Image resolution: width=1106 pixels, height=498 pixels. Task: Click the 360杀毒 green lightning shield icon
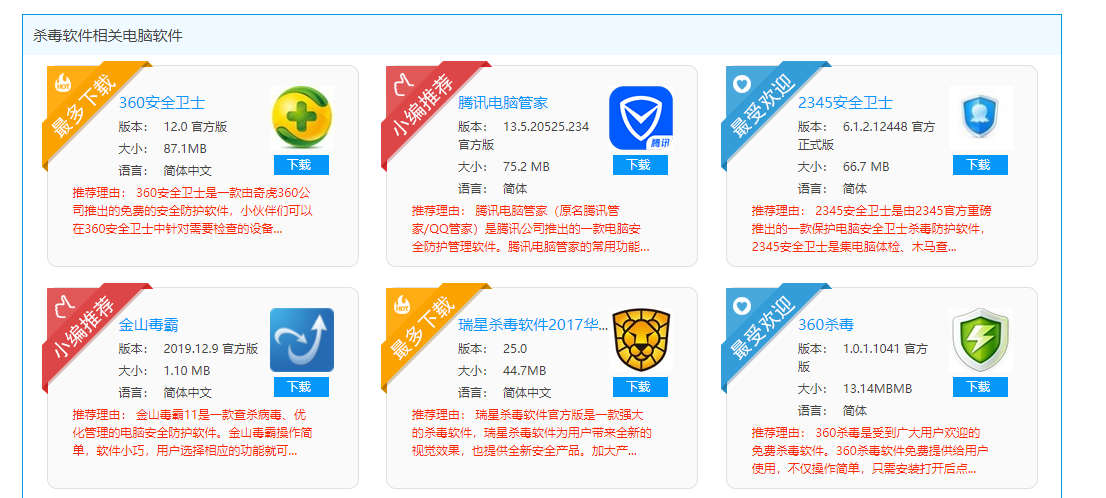pyautogui.click(x=980, y=340)
